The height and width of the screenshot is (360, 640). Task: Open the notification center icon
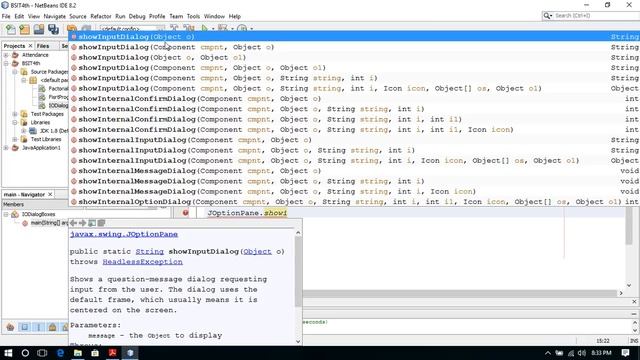(625, 353)
